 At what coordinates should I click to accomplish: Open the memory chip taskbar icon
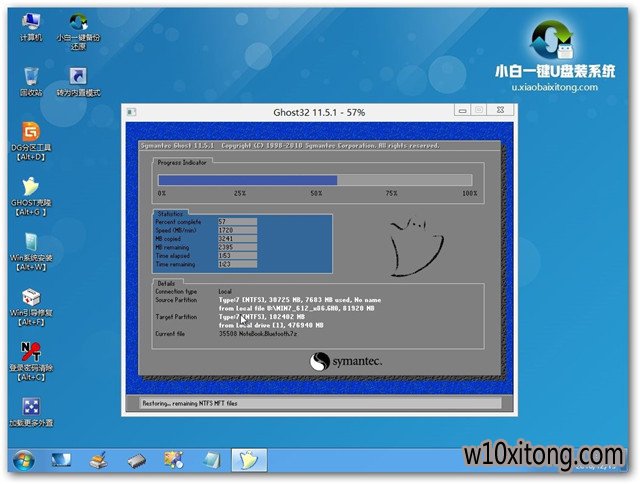coord(136,461)
